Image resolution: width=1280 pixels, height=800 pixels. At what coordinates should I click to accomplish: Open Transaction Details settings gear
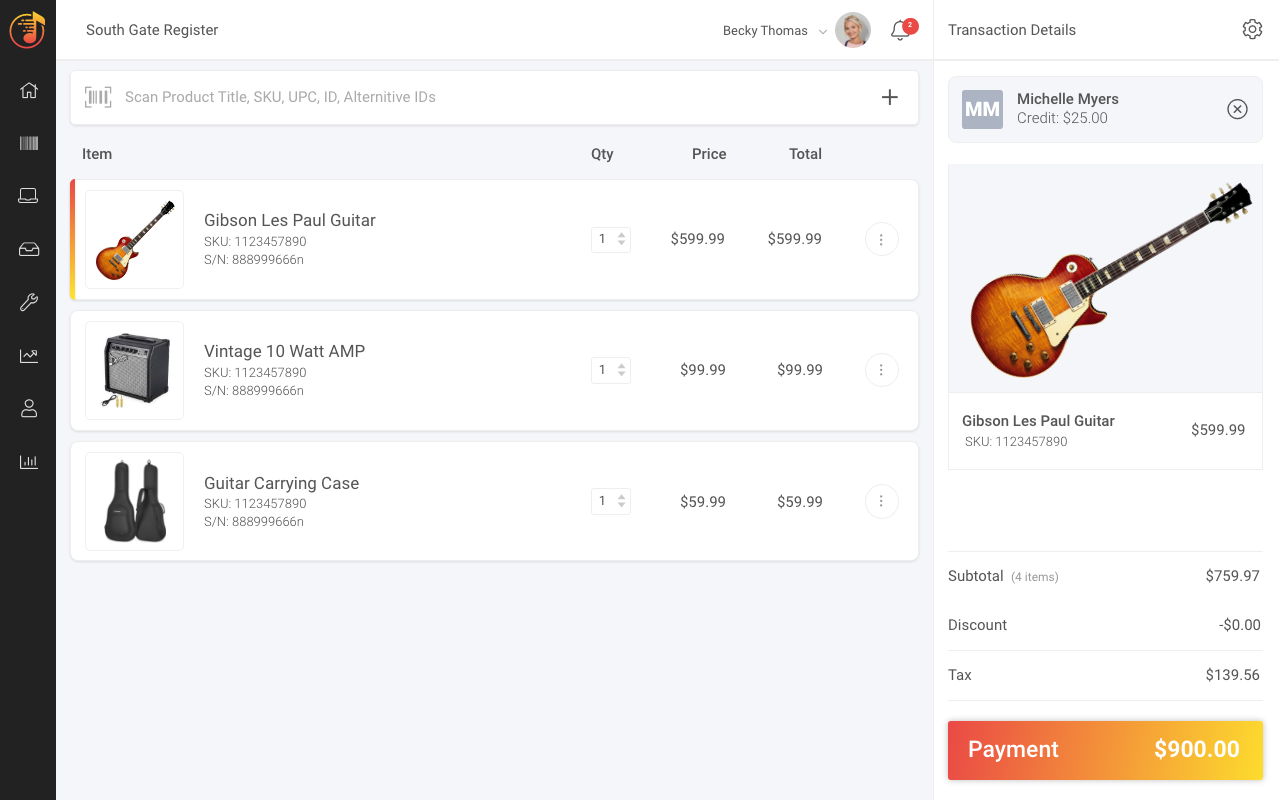tap(1252, 30)
